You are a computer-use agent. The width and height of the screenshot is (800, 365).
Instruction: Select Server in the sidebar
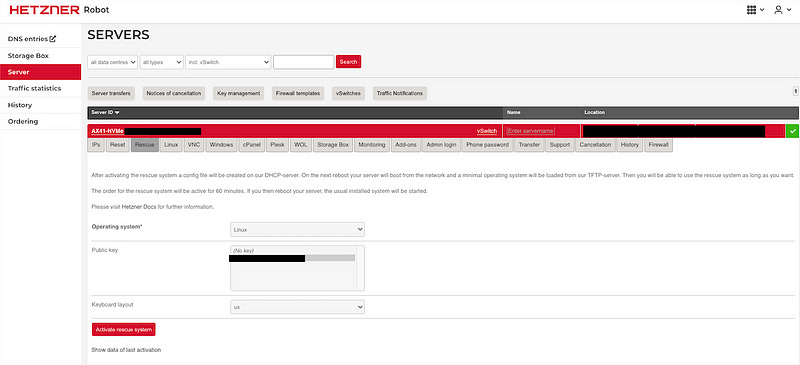(40, 72)
